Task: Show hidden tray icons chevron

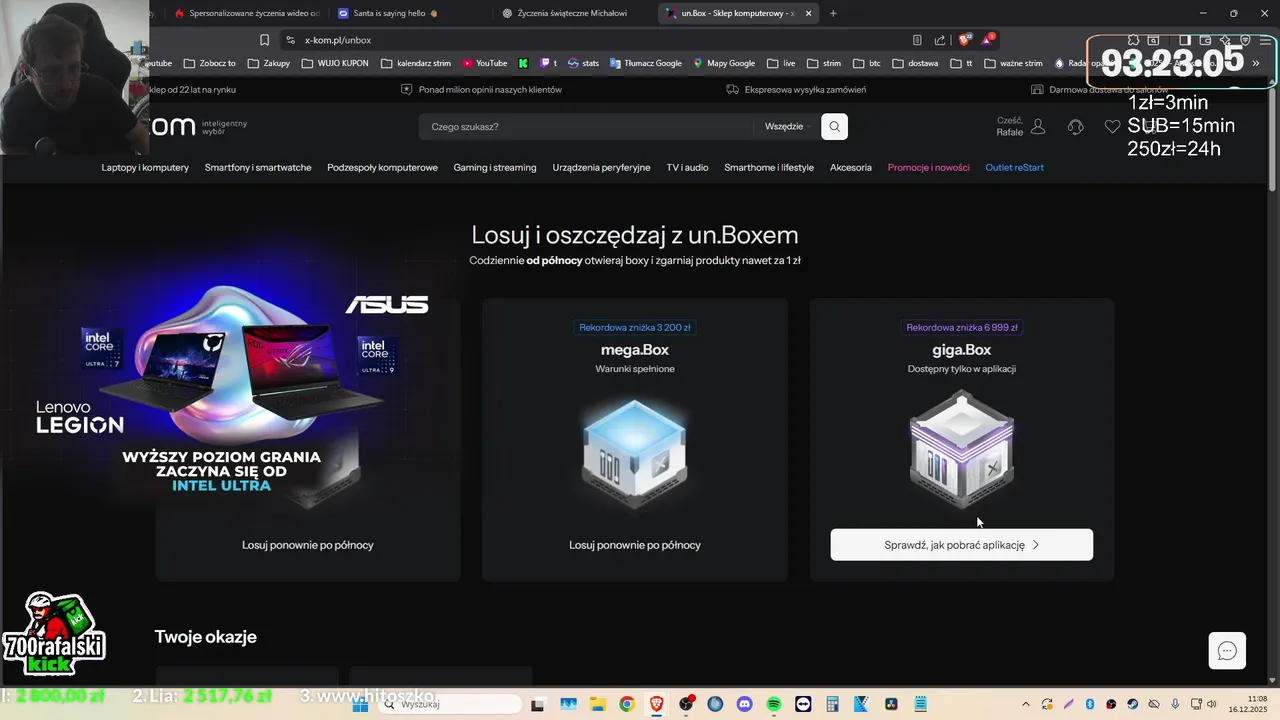Action: 1026,704
